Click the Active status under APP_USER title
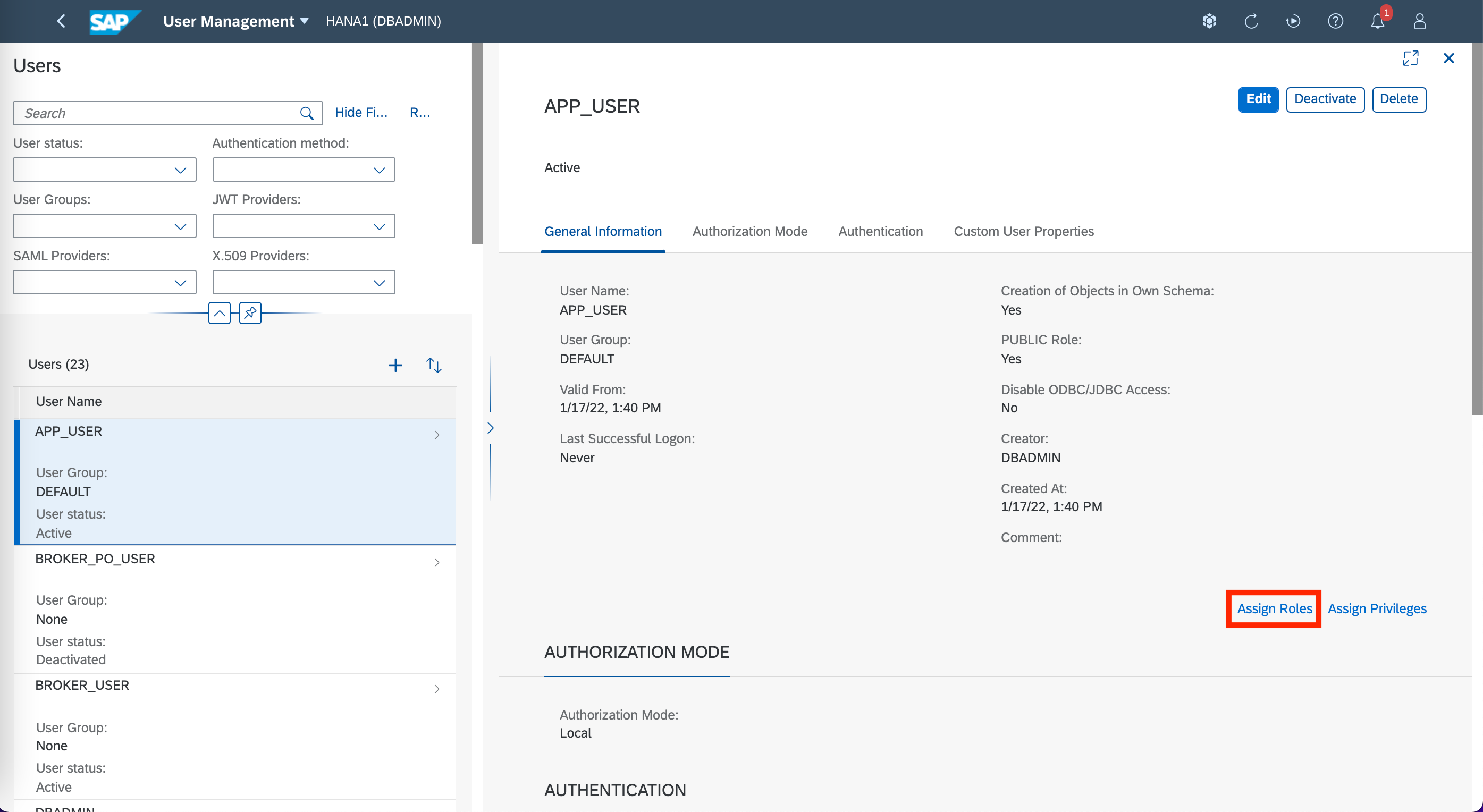The width and height of the screenshot is (1483, 812). [562, 167]
